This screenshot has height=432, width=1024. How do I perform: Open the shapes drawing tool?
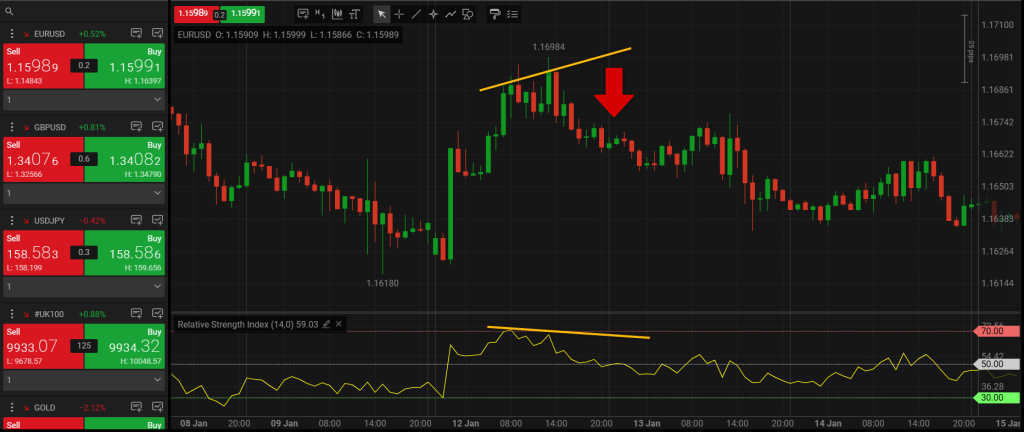(467, 14)
